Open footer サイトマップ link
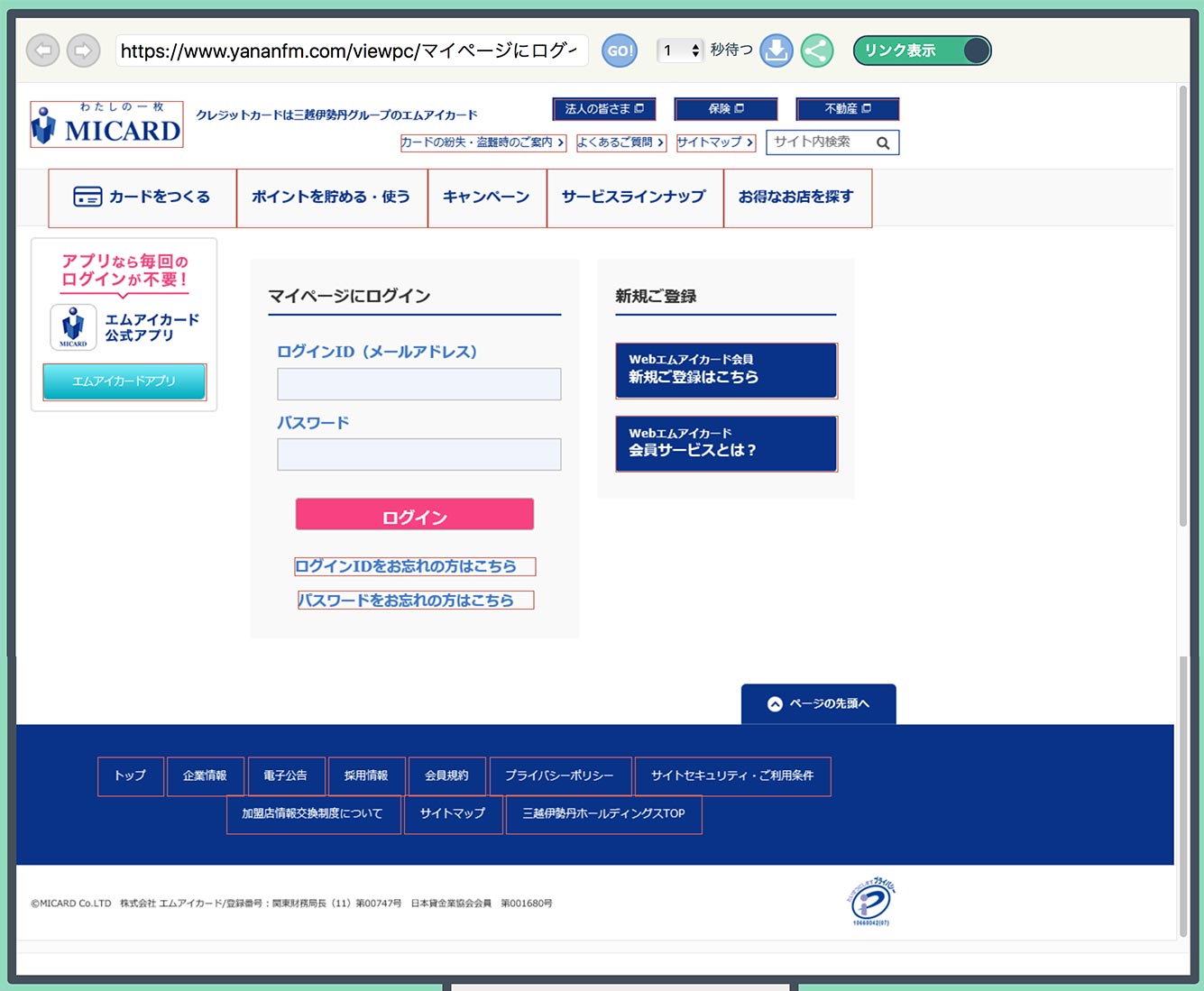1204x991 pixels. (x=453, y=814)
